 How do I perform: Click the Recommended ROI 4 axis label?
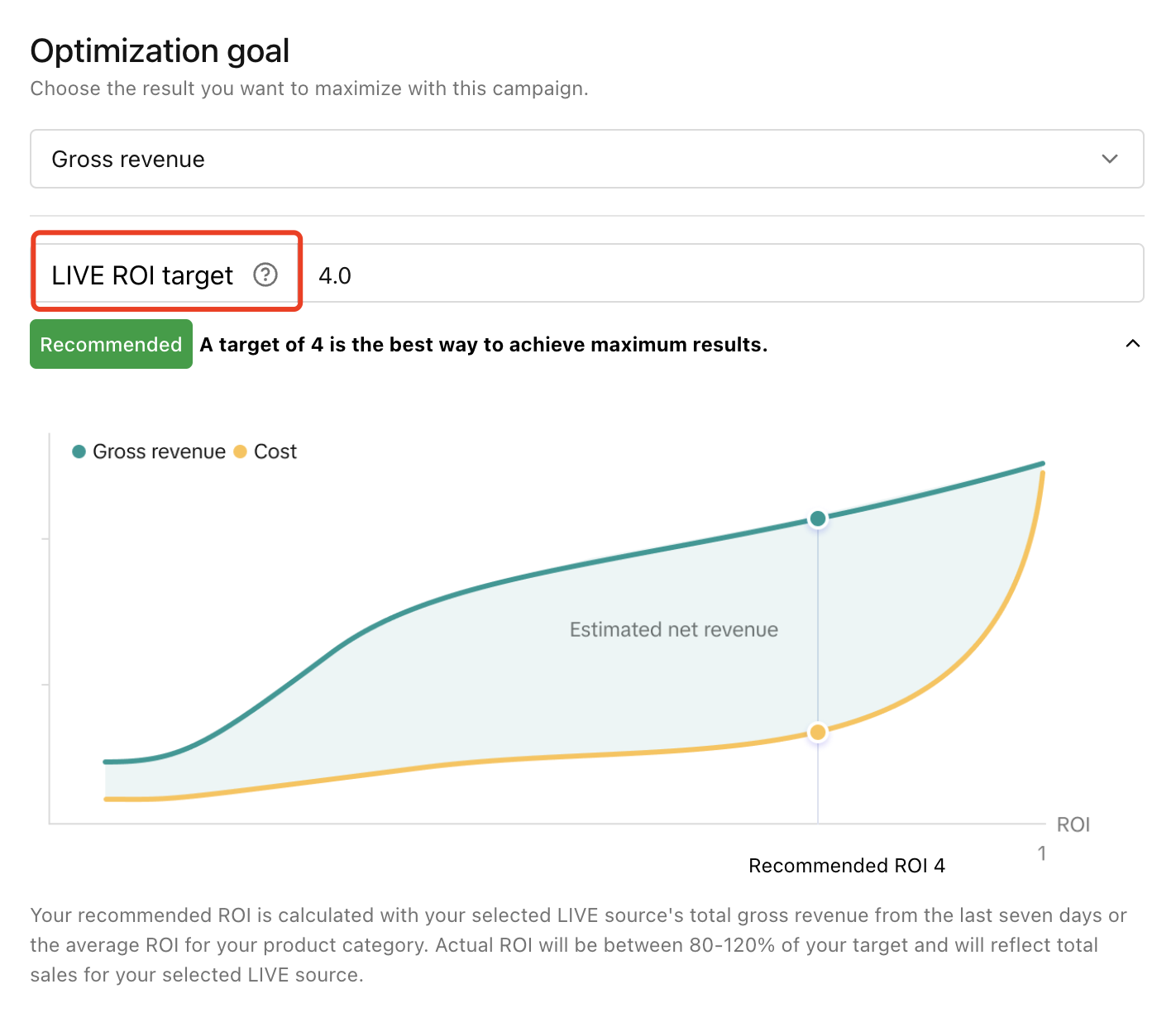pyautogui.click(x=846, y=866)
